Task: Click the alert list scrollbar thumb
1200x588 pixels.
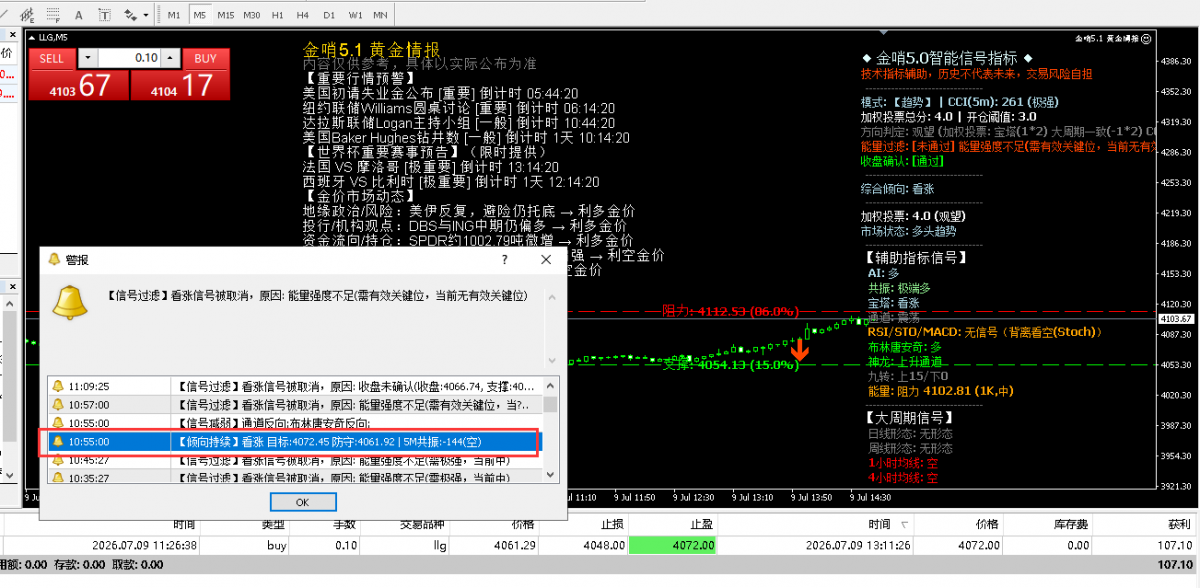Action: click(x=551, y=405)
